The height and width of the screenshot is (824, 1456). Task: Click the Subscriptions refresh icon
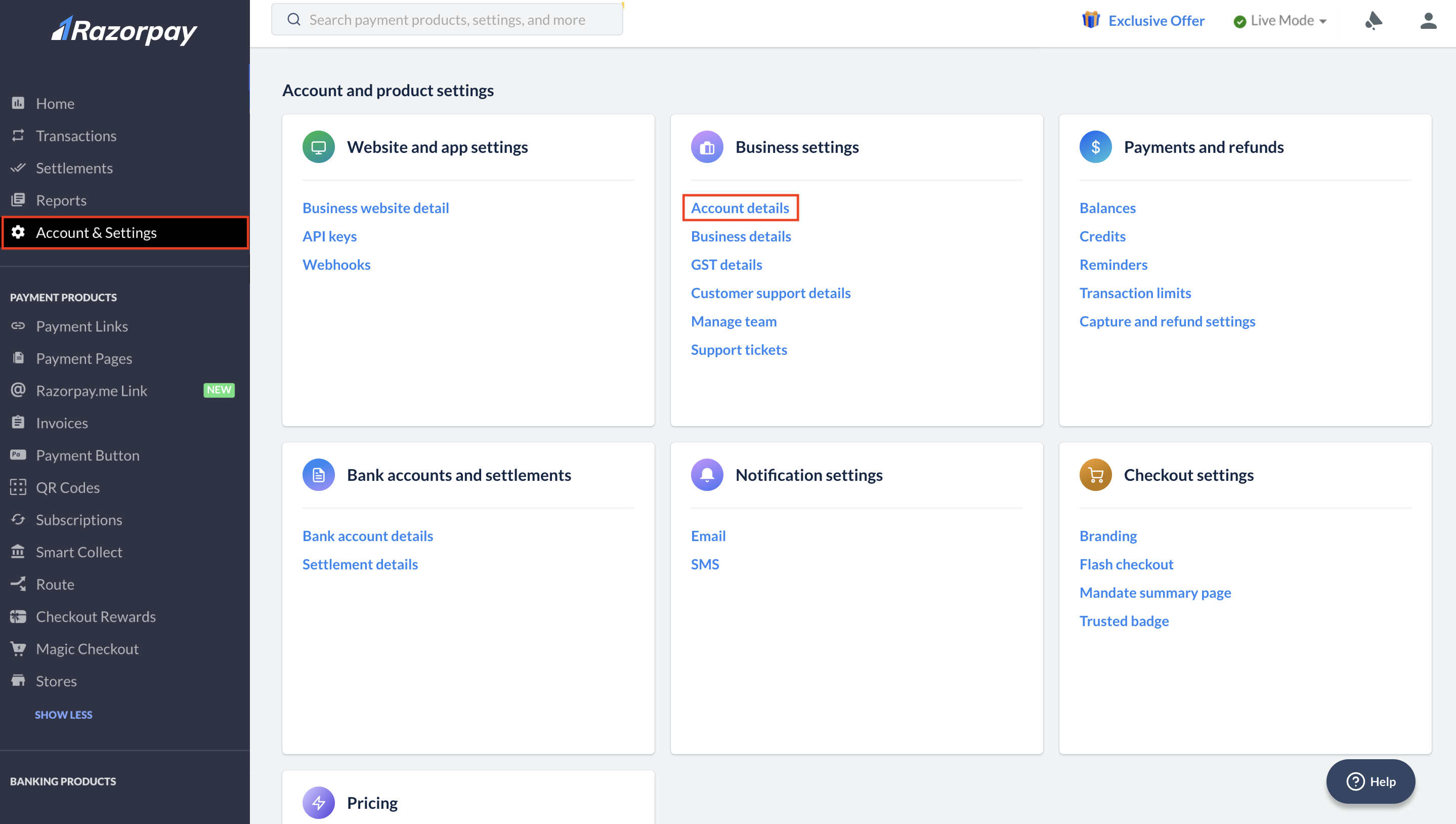point(18,519)
